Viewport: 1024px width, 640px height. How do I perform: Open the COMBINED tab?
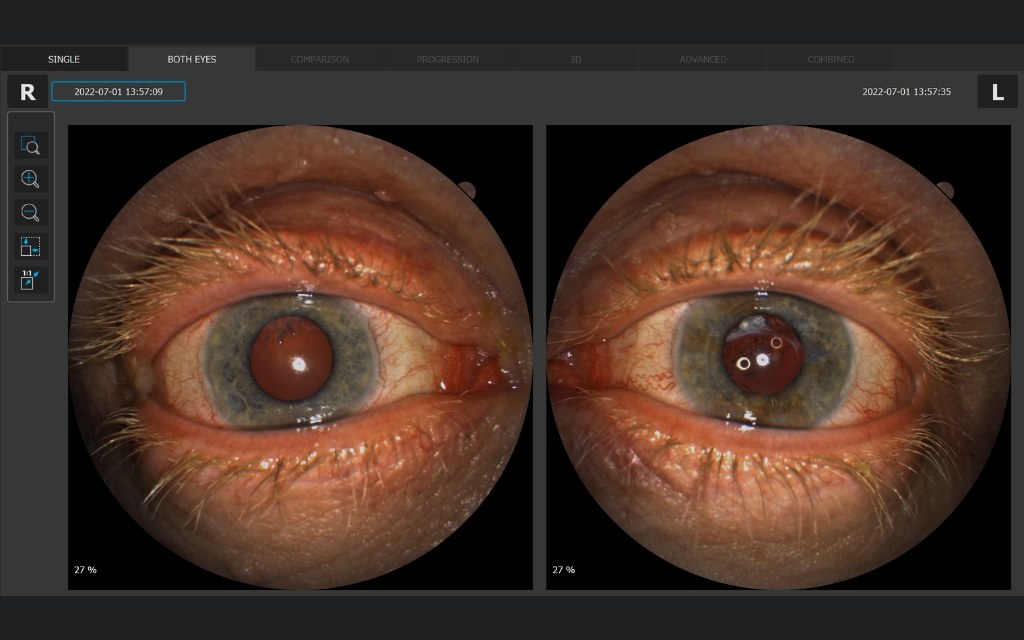coord(831,59)
